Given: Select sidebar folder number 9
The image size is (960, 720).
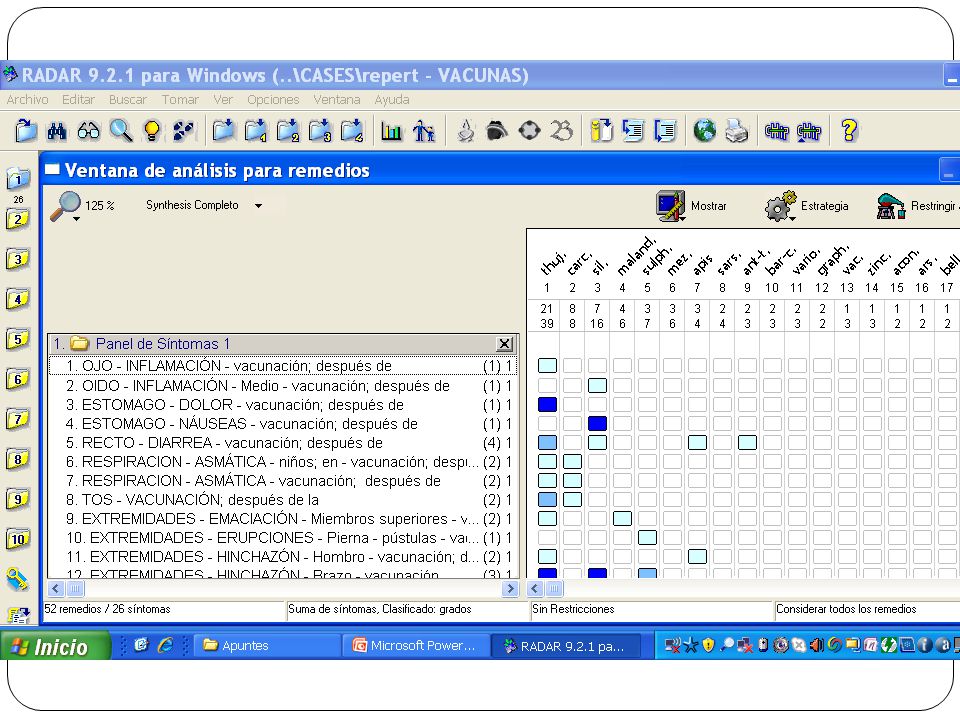Looking at the screenshot, I should (x=18, y=499).
